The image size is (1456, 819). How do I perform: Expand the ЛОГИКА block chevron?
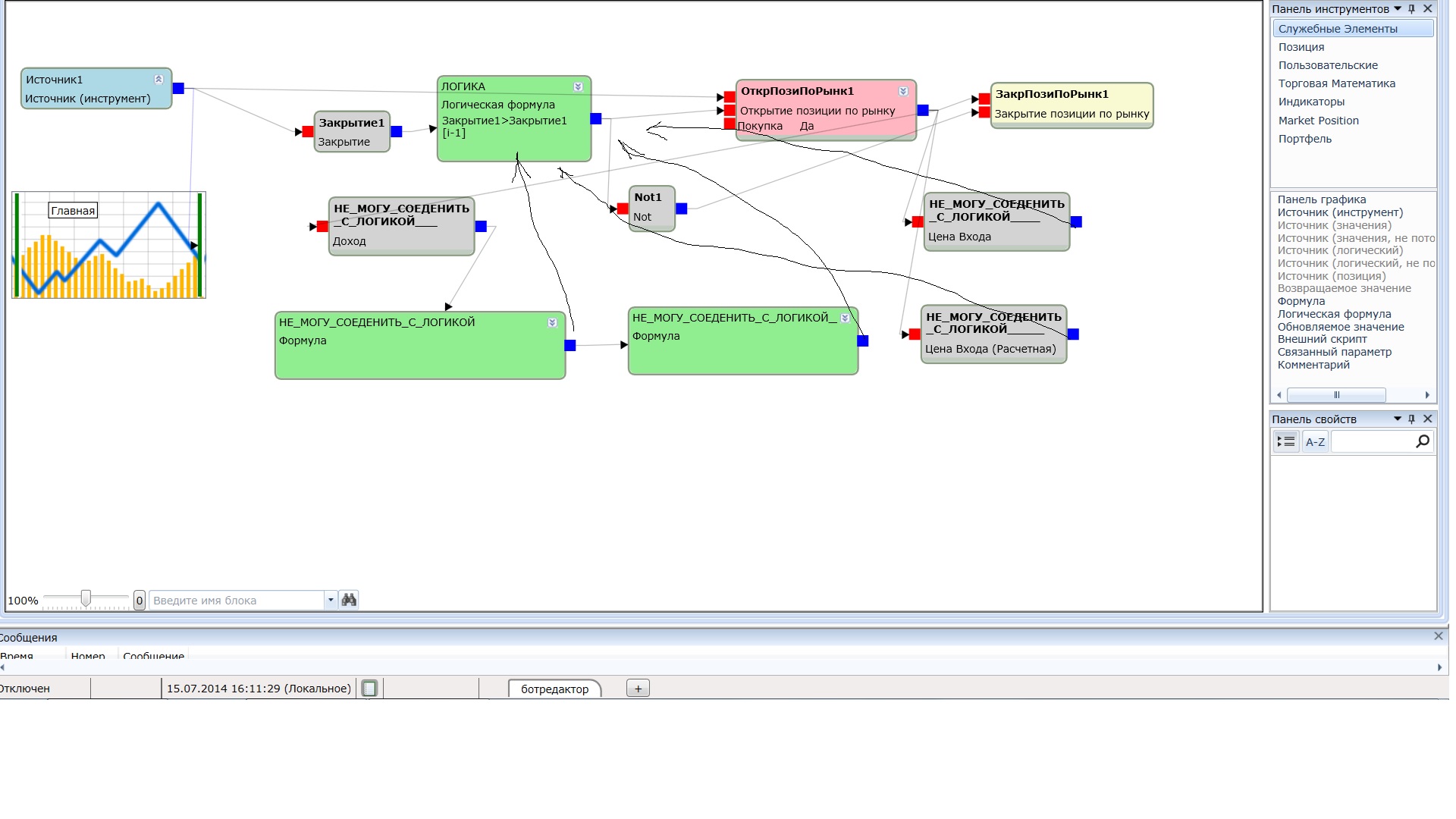click(578, 87)
